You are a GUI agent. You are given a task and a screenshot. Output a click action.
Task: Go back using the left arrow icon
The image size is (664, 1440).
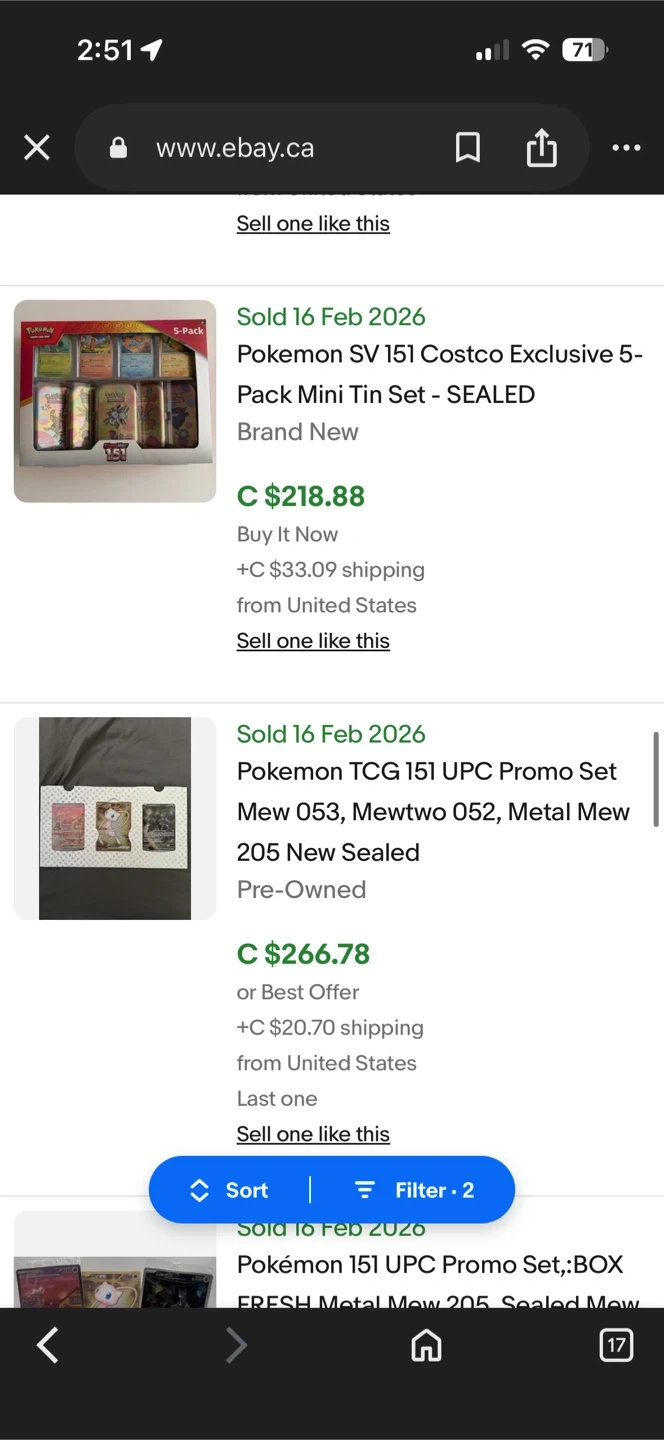pyautogui.click(x=47, y=1345)
